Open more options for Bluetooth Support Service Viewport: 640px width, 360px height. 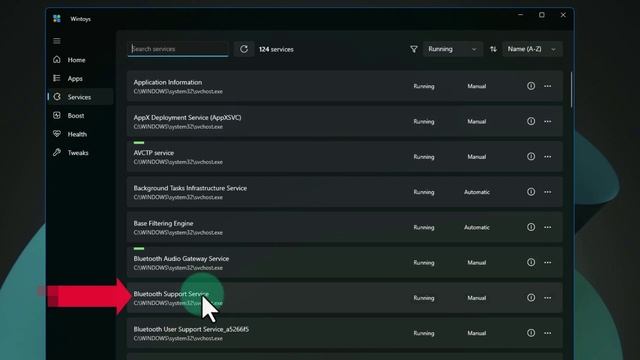(x=547, y=298)
